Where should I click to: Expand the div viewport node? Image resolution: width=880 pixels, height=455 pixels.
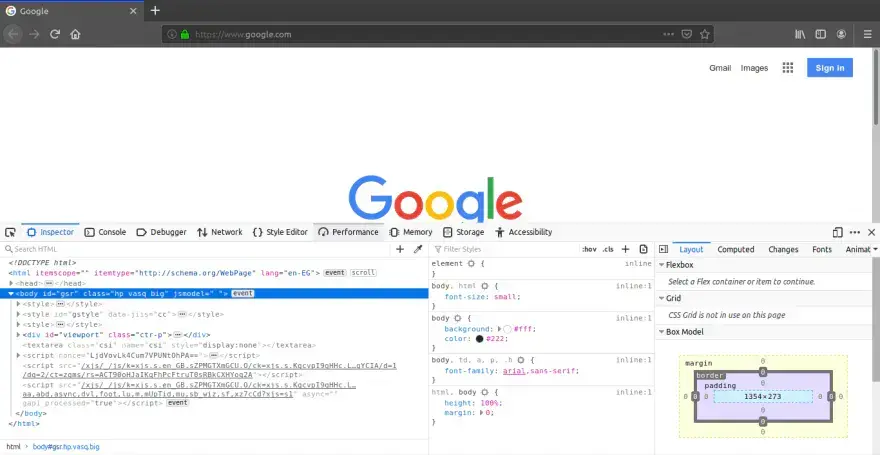[19, 334]
